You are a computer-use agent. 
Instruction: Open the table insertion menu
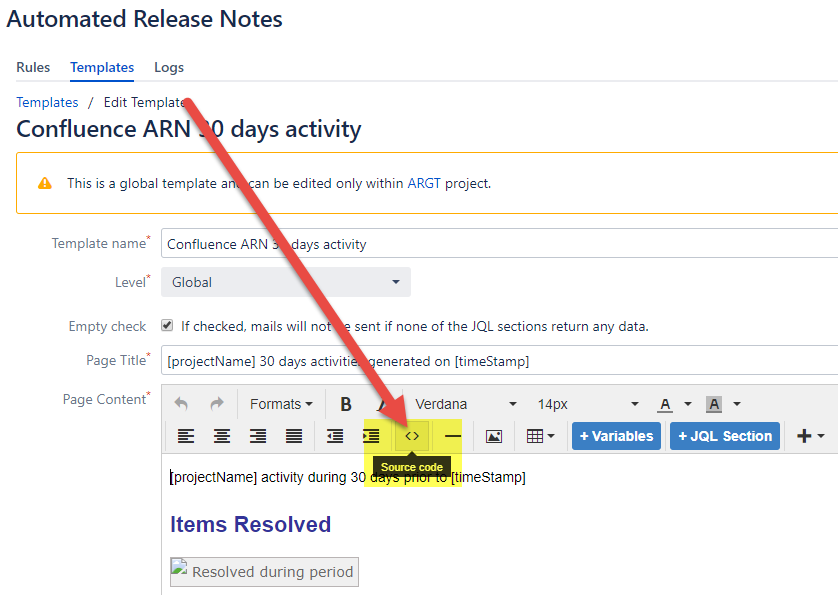(x=540, y=436)
